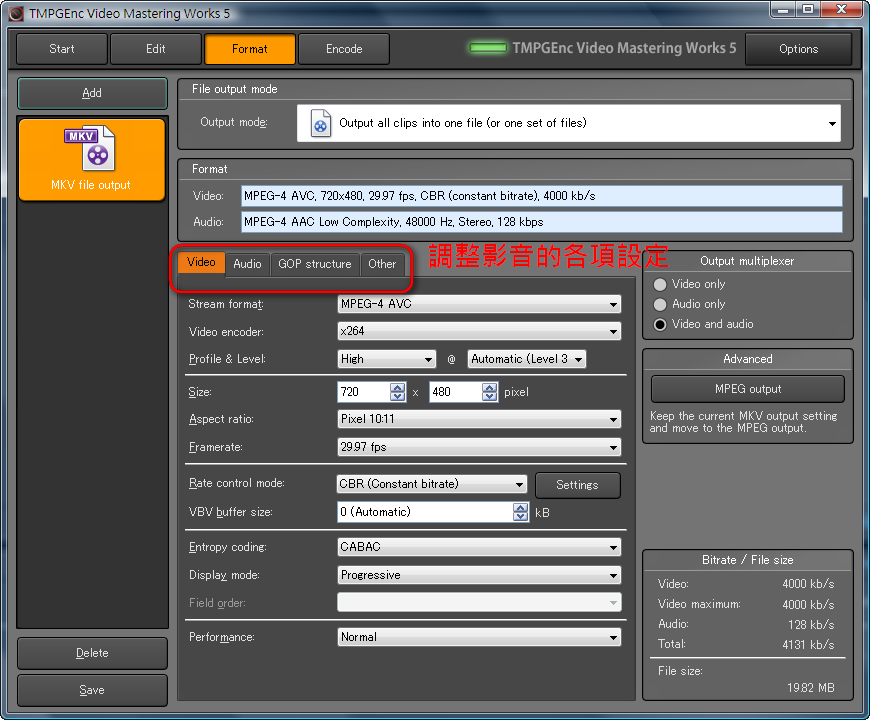The image size is (870, 720).
Task: Select the Video settings tab
Action: [x=201, y=262]
